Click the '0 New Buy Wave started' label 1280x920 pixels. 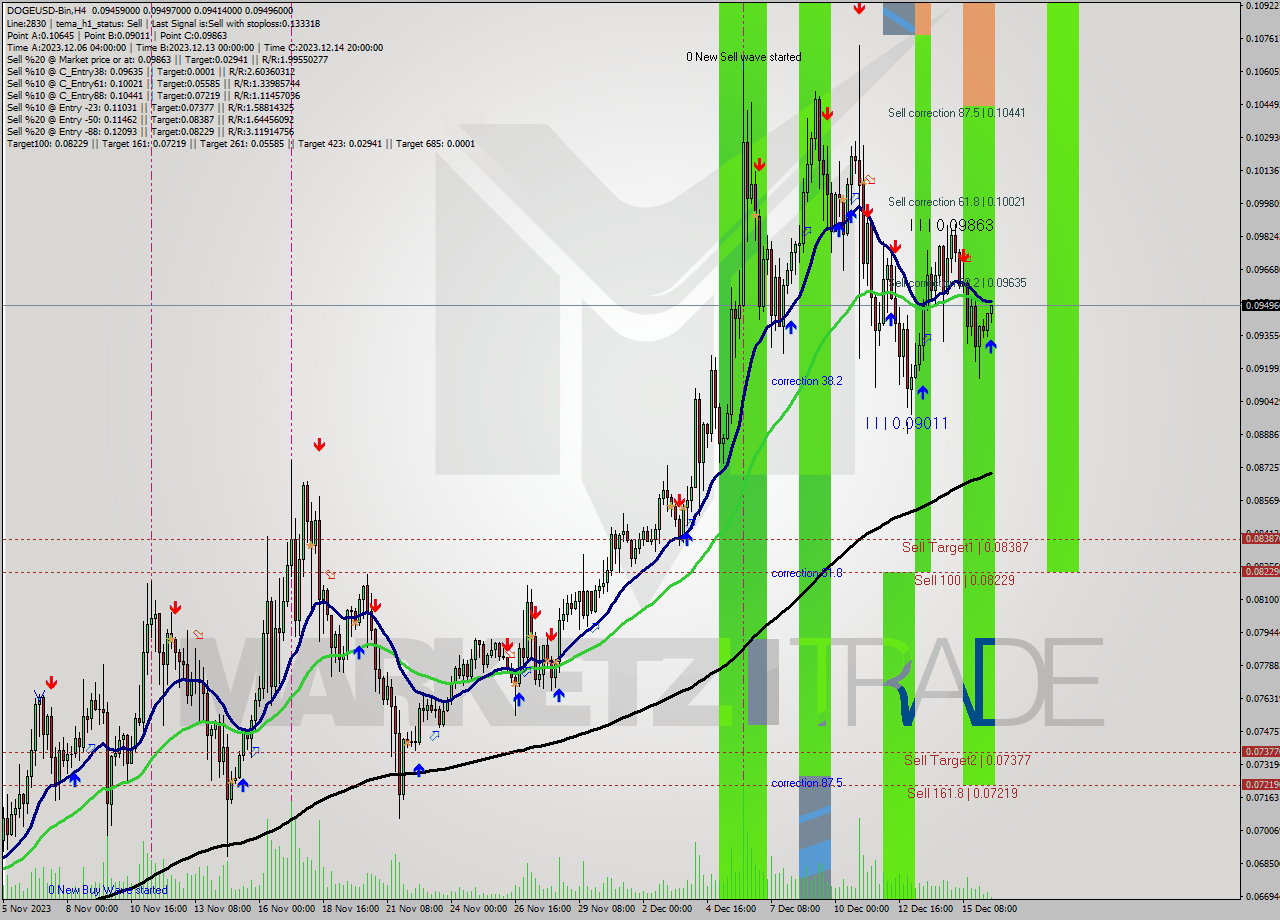(108, 890)
